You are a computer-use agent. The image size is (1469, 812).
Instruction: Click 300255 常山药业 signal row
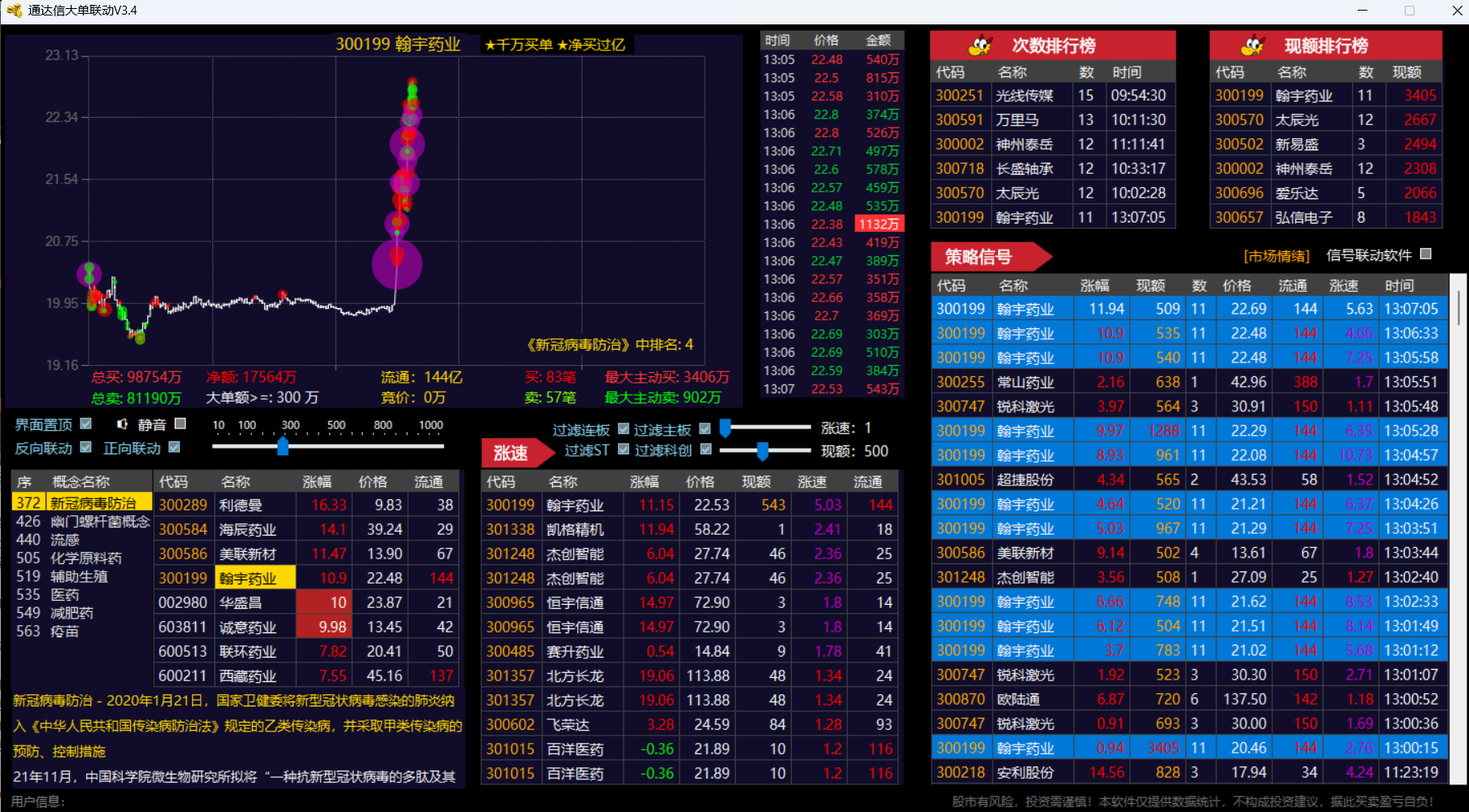pos(1189,382)
